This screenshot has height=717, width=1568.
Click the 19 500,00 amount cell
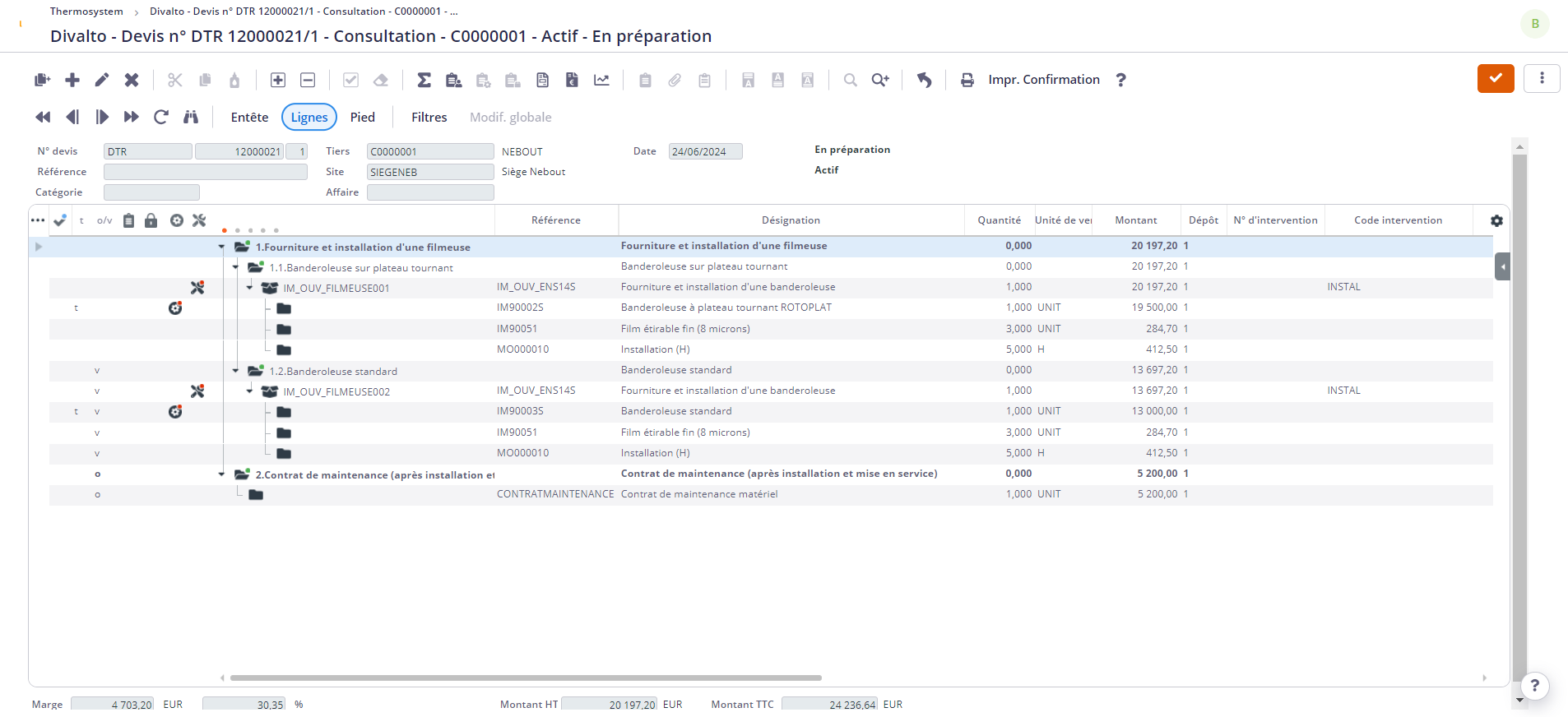[1137, 308]
